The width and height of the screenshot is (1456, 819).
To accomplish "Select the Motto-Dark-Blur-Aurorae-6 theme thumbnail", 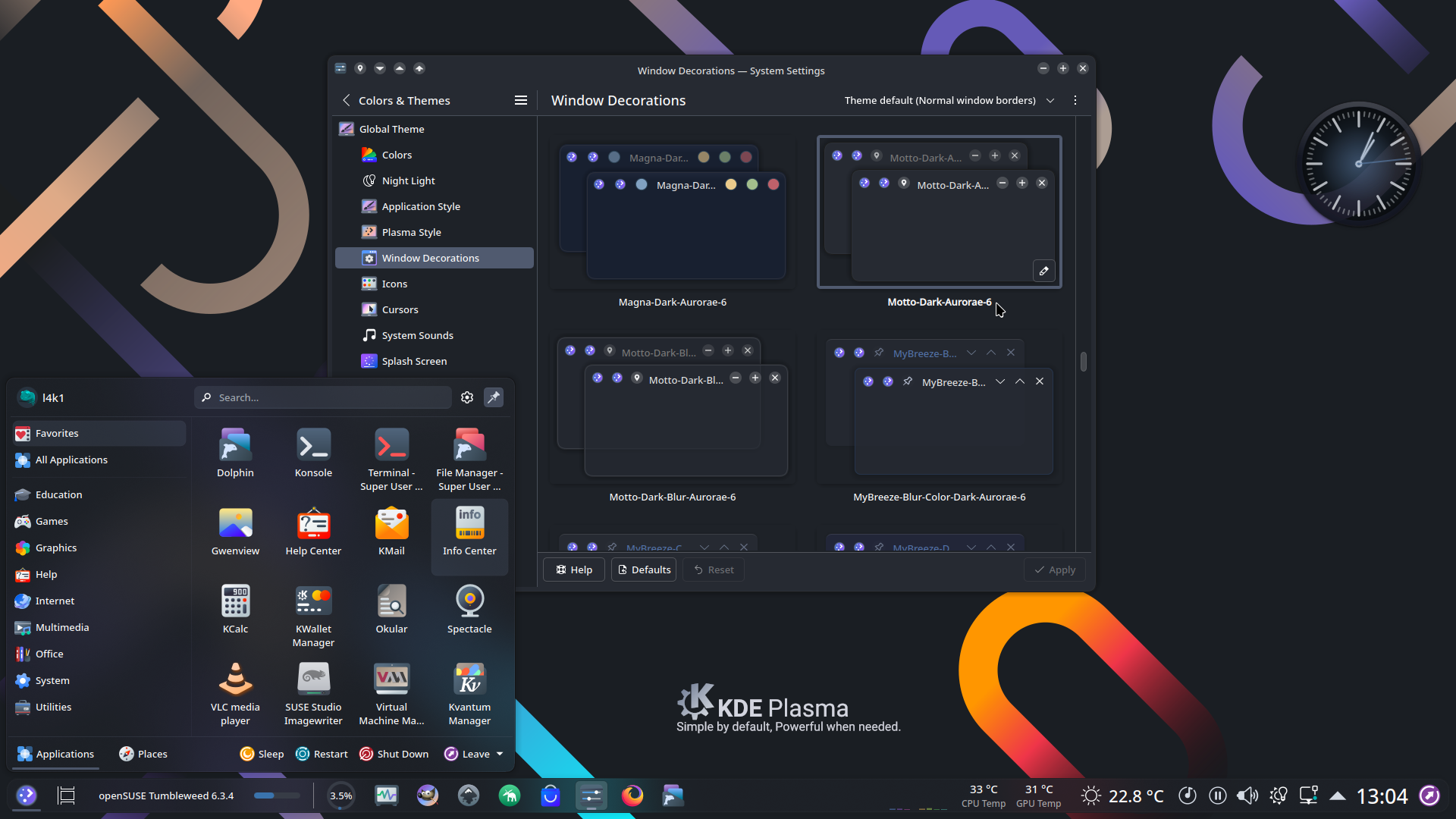I will click(x=673, y=407).
